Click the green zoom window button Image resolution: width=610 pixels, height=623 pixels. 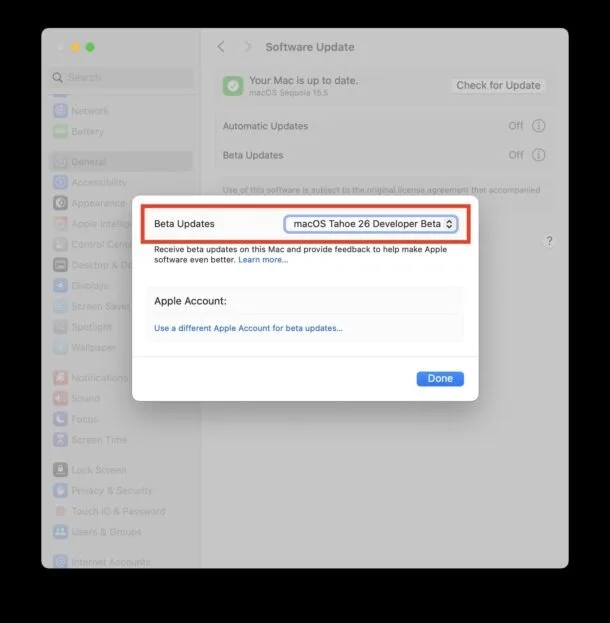[x=90, y=47]
